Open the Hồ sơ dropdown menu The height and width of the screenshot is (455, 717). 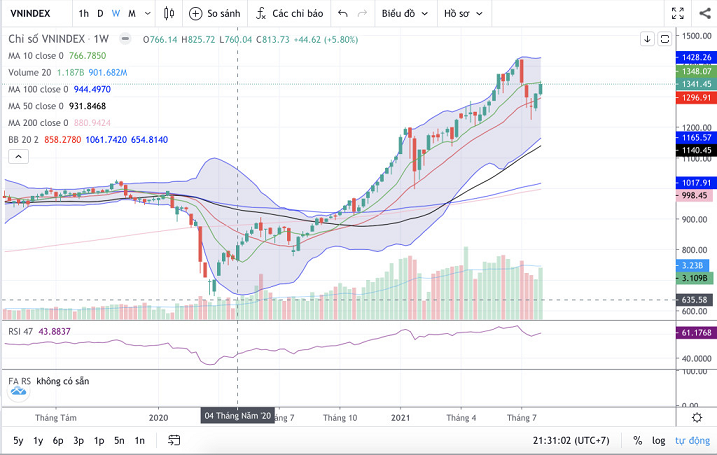tap(466, 13)
